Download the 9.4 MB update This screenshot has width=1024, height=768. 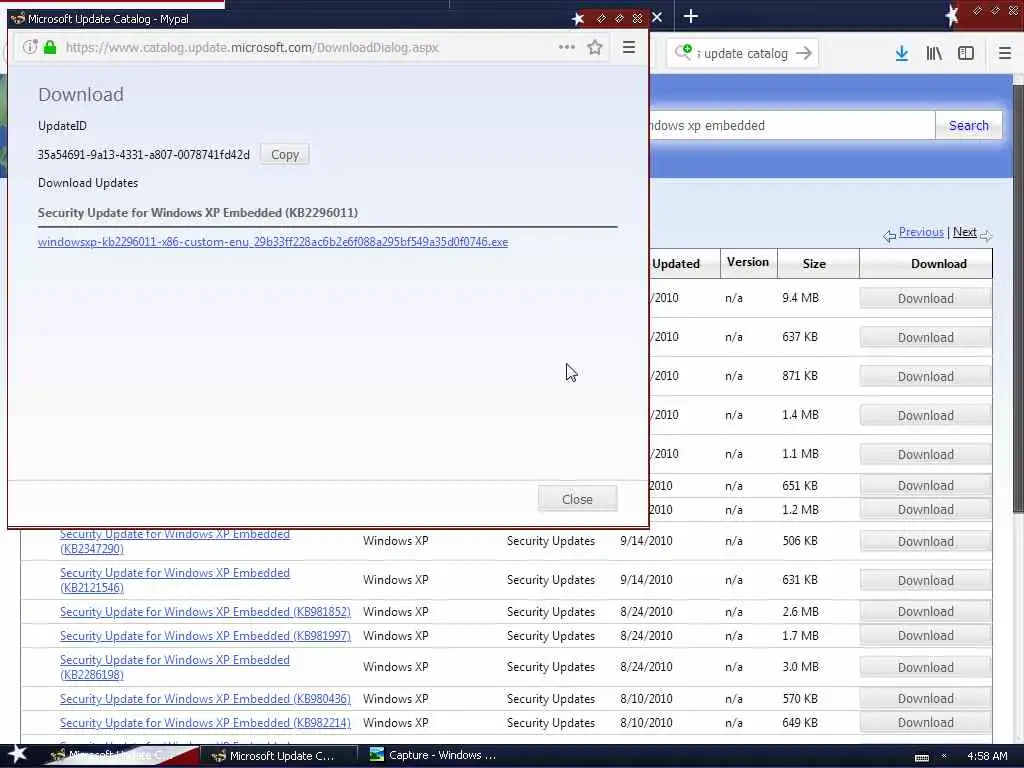pyautogui.click(x=925, y=298)
